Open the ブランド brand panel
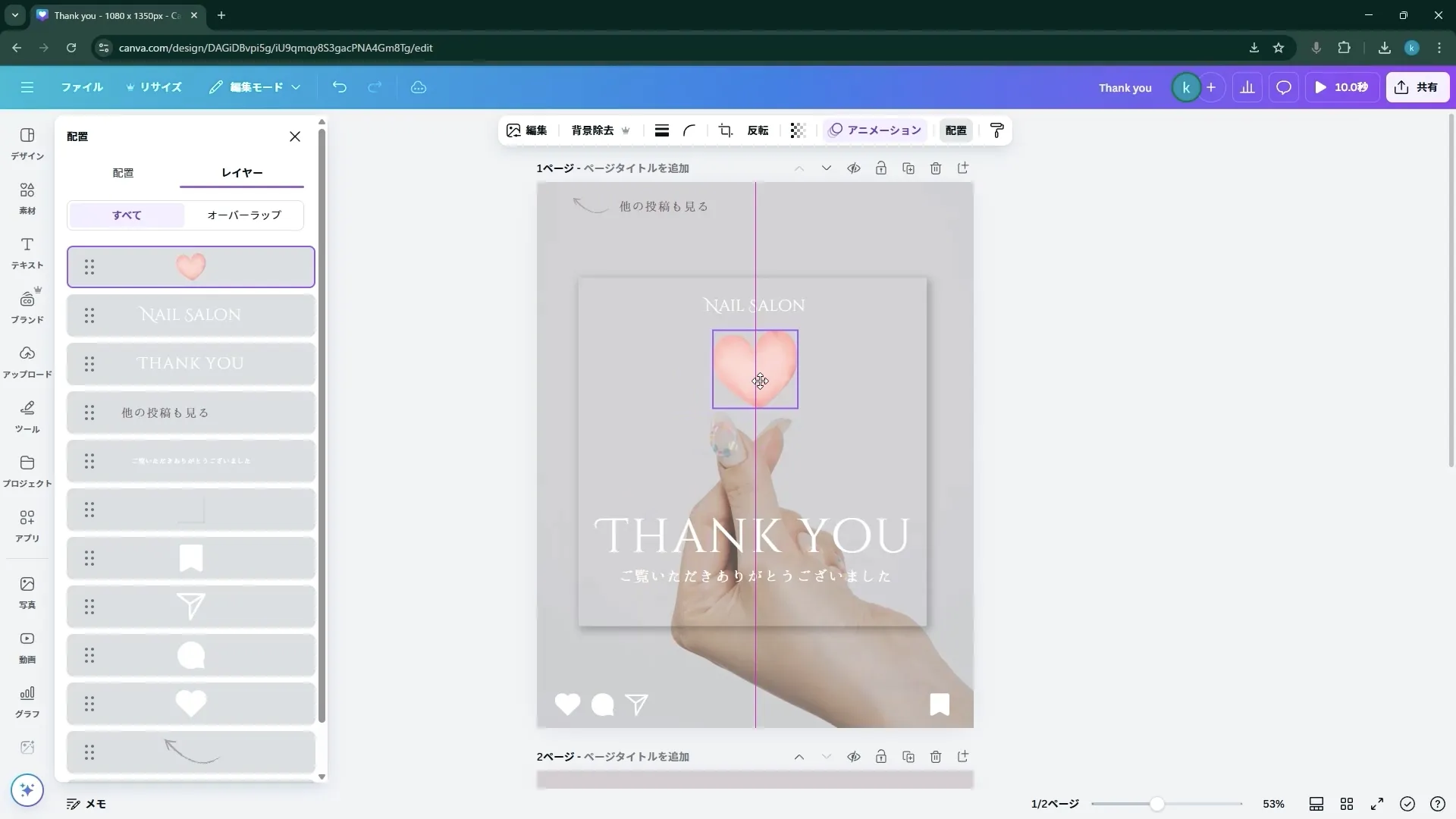Screen dimensions: 1456x819 [27, 308]
